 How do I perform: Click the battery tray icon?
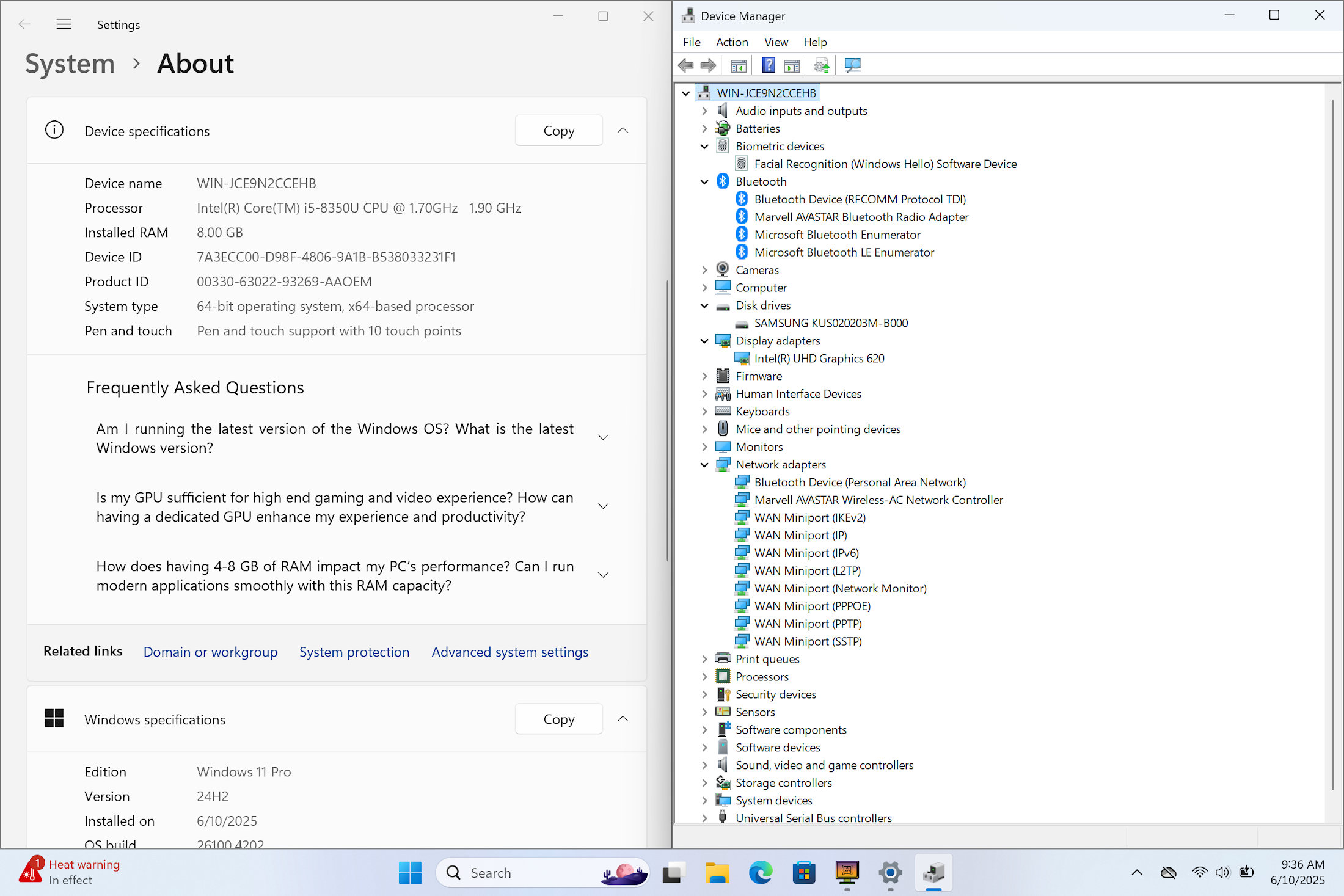1246,872
